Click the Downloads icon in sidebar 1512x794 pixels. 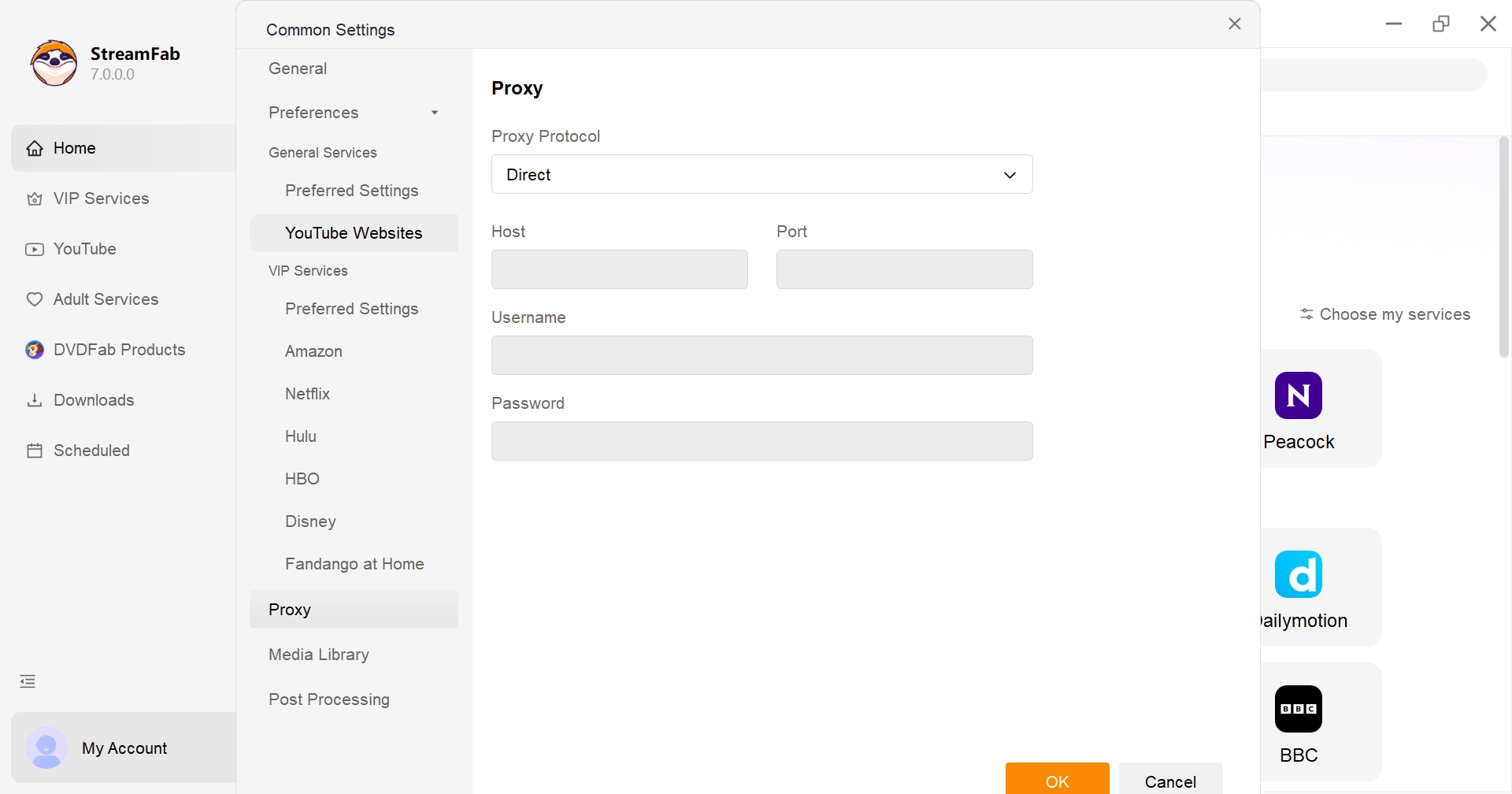pos(35,400)
